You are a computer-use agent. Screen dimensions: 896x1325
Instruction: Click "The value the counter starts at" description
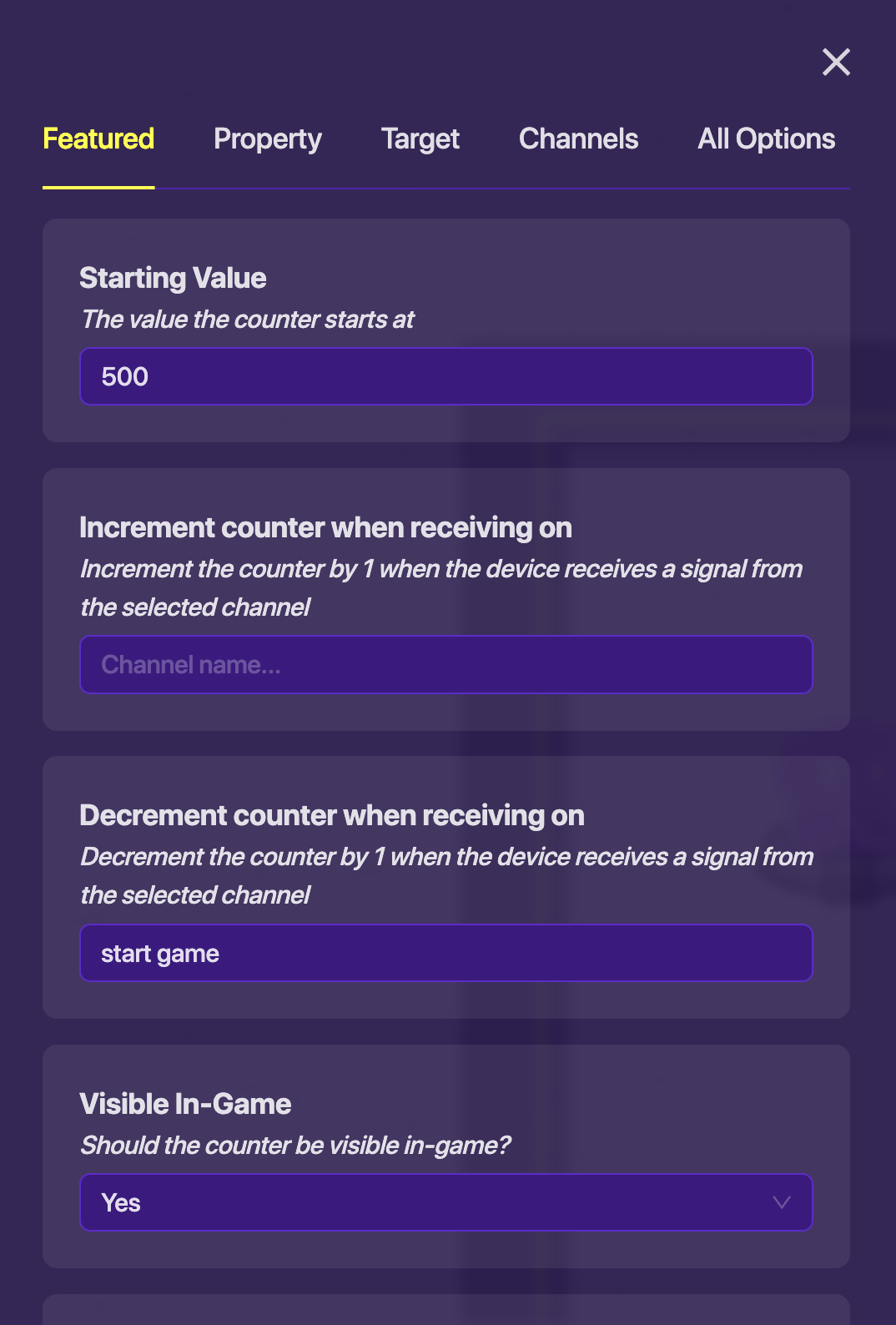(247, 320)
